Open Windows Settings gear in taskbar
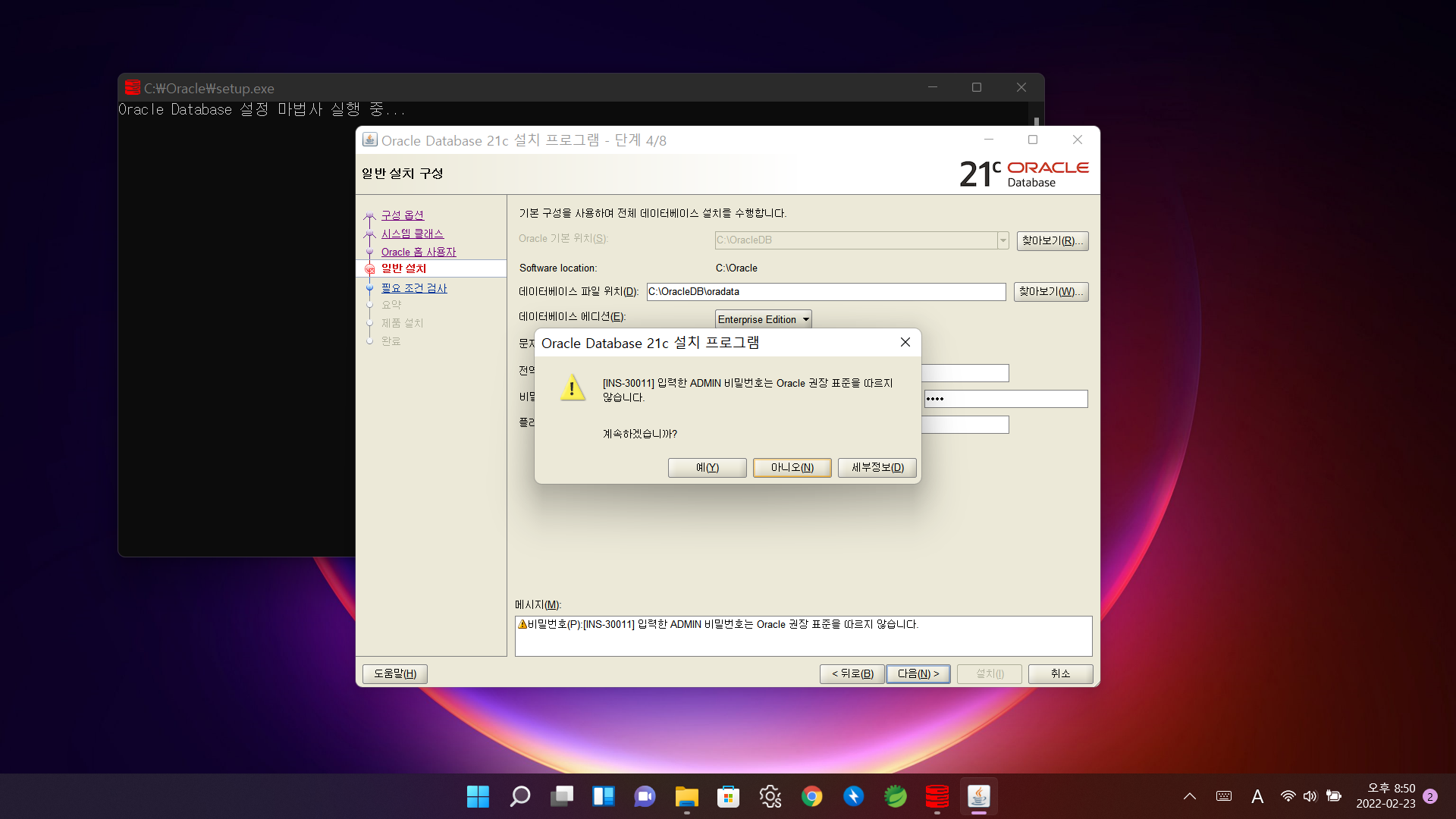This screenshot has width=1456, height=819. (770, 796)
